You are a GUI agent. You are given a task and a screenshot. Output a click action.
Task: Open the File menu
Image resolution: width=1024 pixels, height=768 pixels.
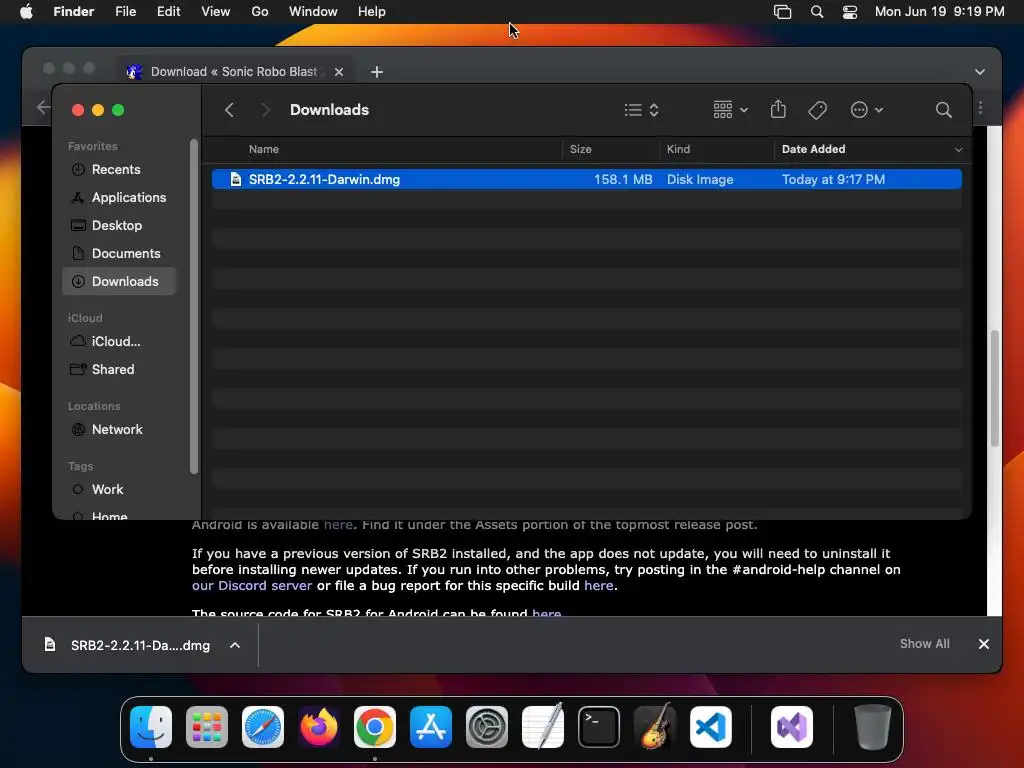click(x=125, y=12)
